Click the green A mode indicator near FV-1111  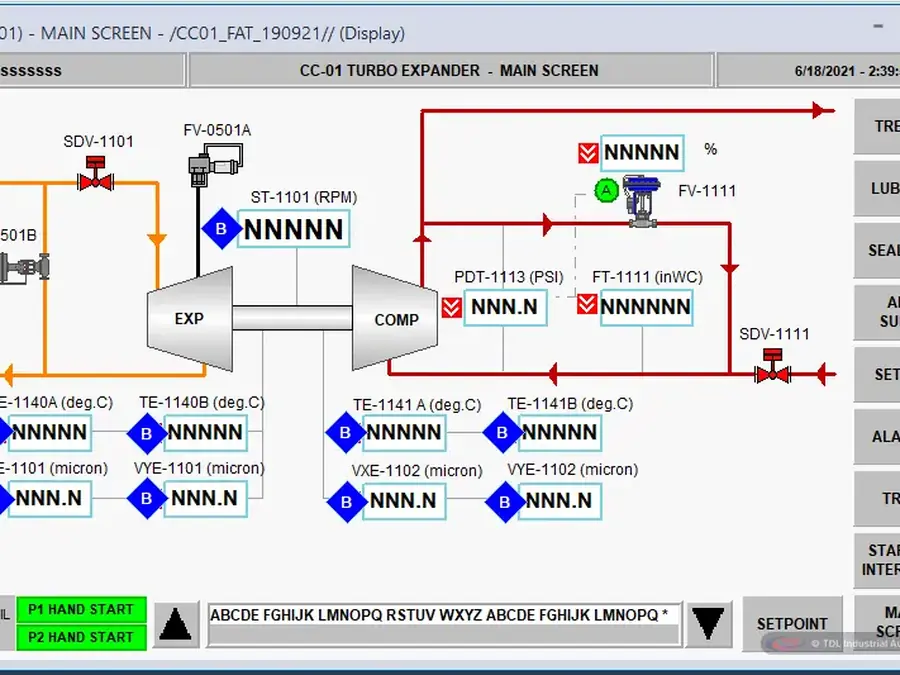[606, 191]
